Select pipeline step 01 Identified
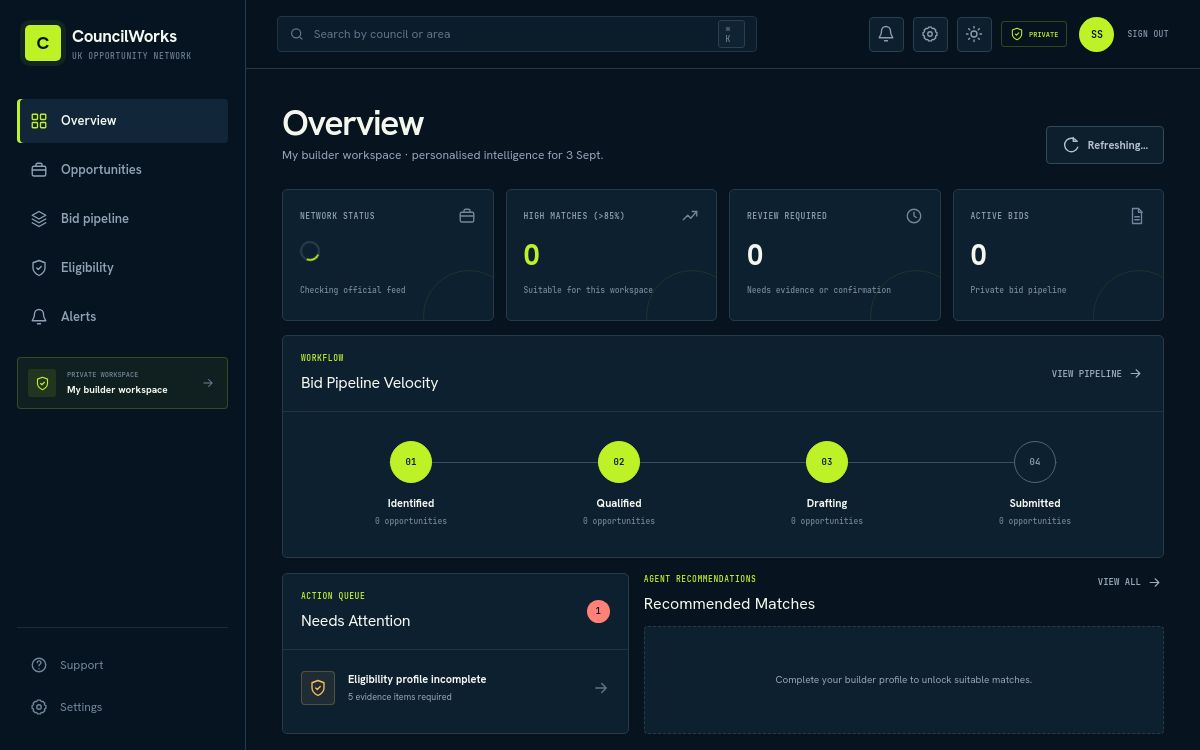 pyautogui.click(x=411, y=462)
